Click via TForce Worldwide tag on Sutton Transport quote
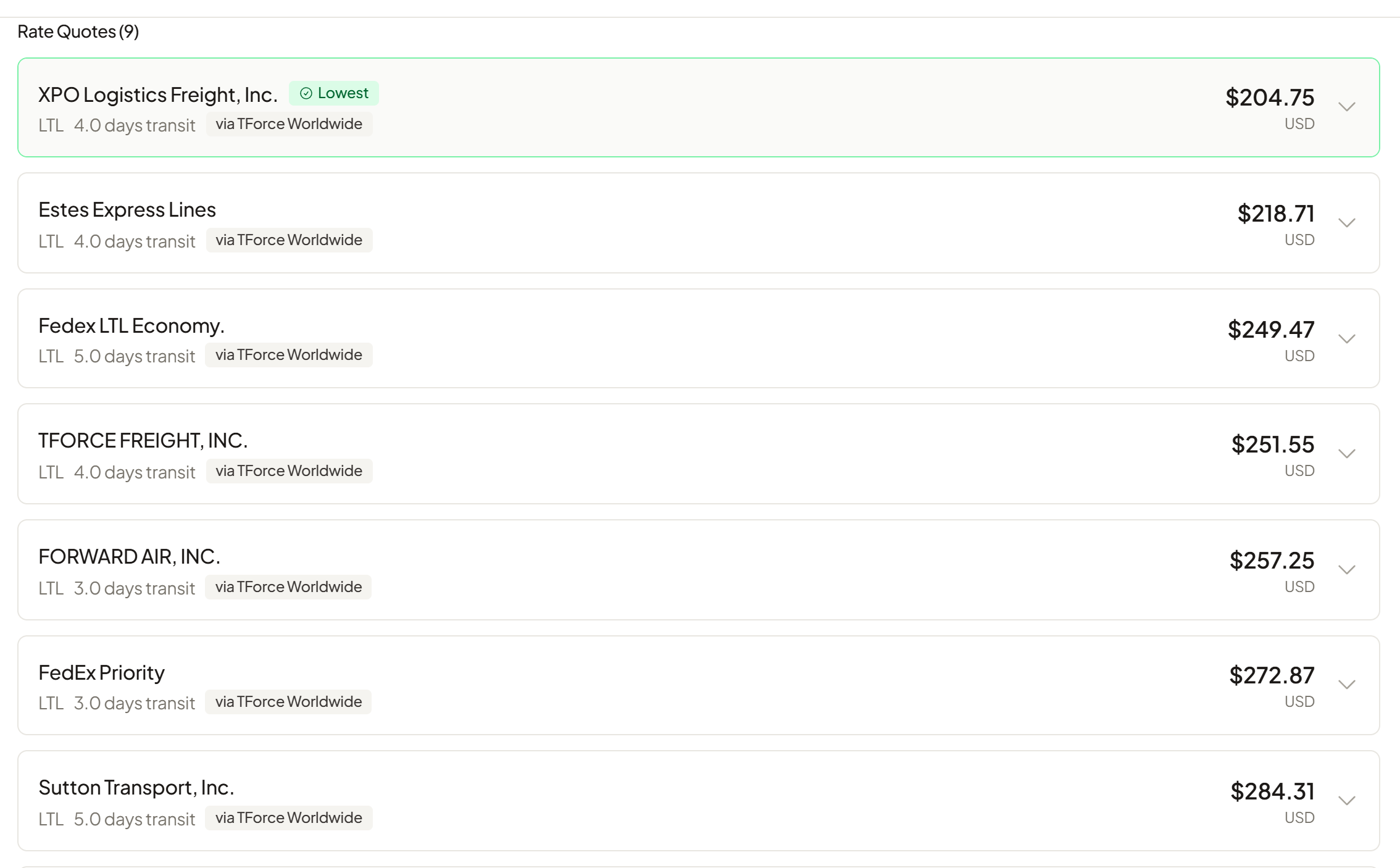 tap(289, 818)
